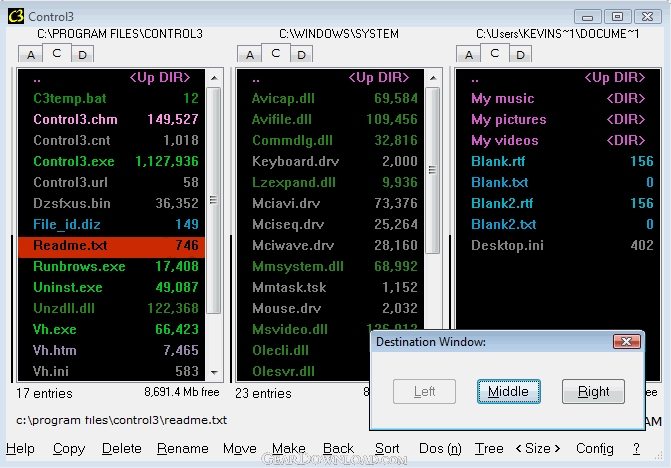The height and width of the screenshot is (468, 671).
Task: Click the left pane scroll down arrow
Action: [x=214, y=372]
